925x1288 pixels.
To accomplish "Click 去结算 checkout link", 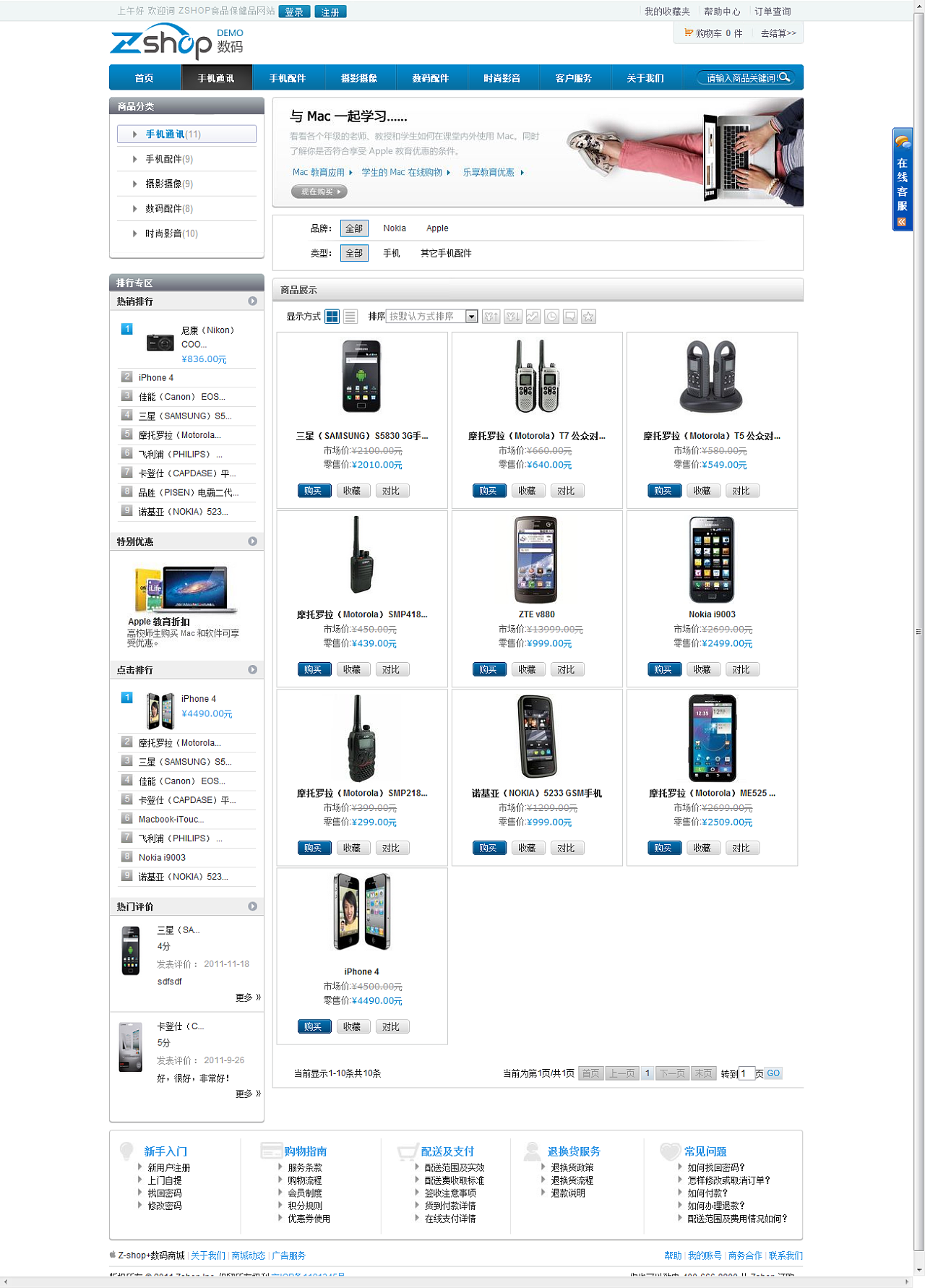I will [778, 33].
